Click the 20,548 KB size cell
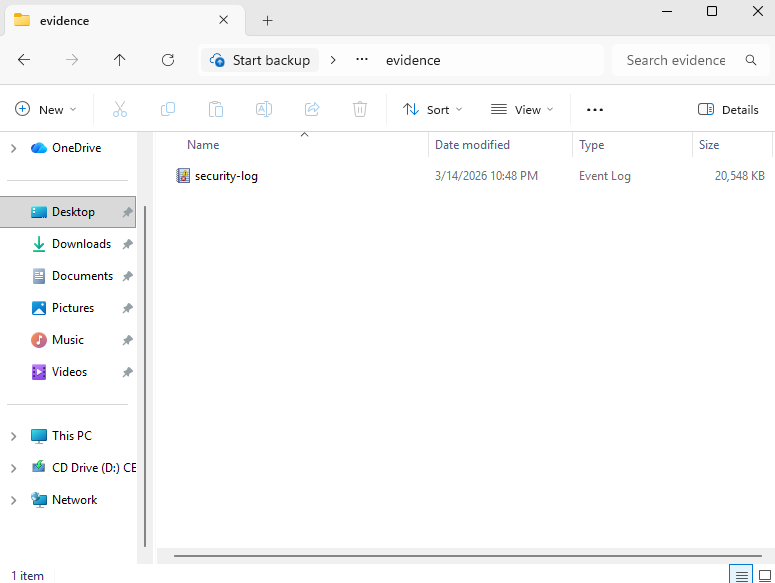 (739, 176)
